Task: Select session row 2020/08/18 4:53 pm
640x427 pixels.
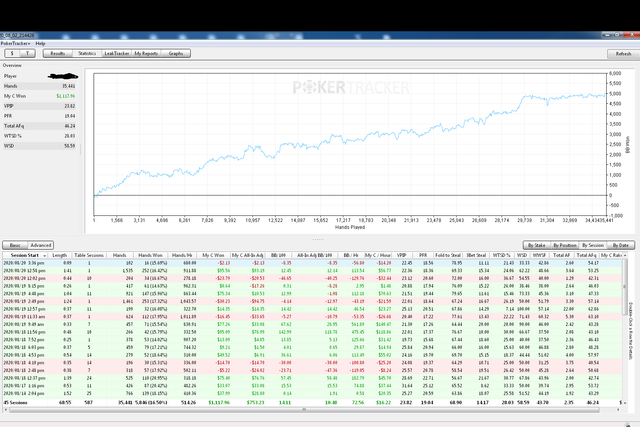Action: (x=313, y=355)
